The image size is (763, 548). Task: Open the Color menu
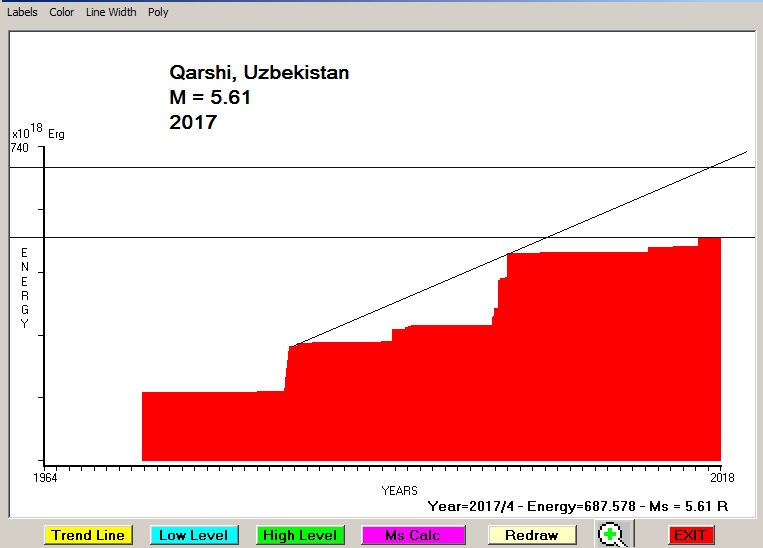coord(62,13)
